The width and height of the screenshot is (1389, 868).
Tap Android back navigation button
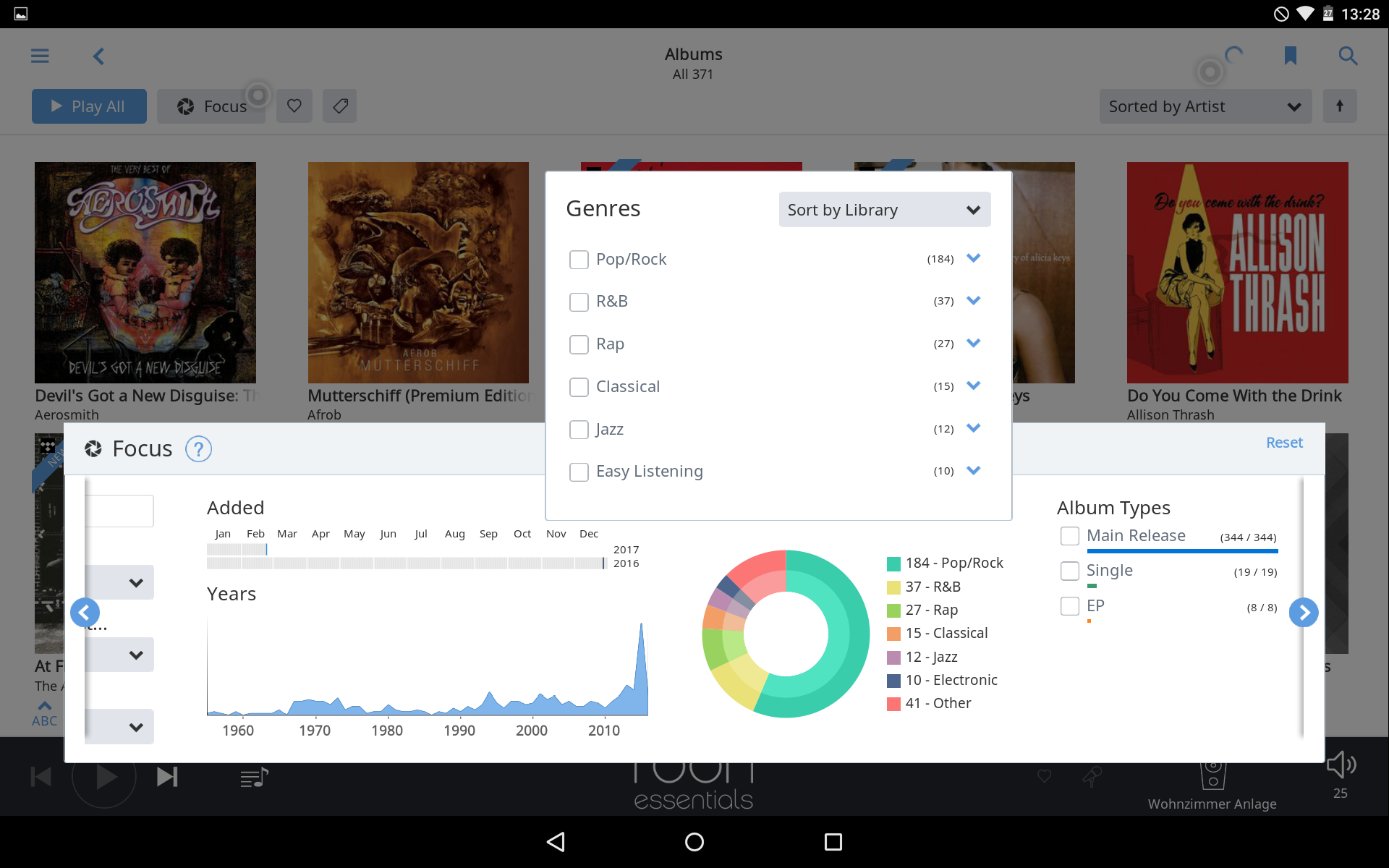[556, 842]
